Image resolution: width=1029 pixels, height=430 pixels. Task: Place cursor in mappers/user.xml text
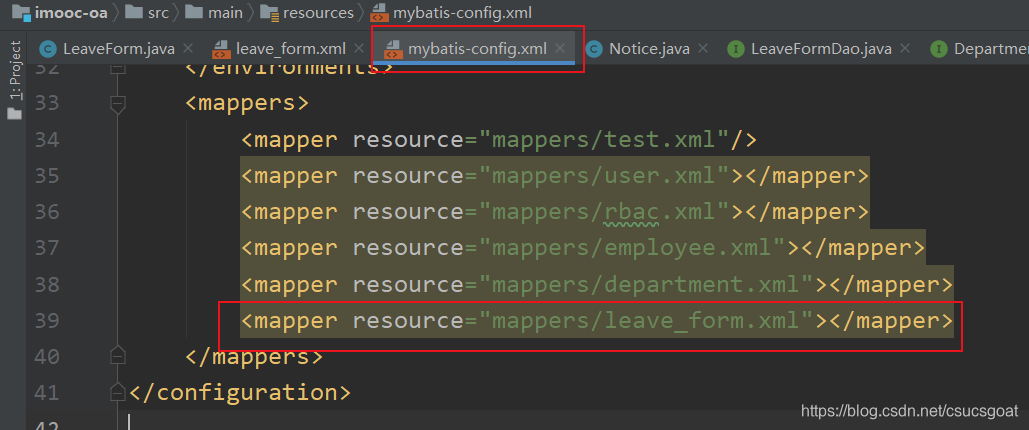coord(604,176)
